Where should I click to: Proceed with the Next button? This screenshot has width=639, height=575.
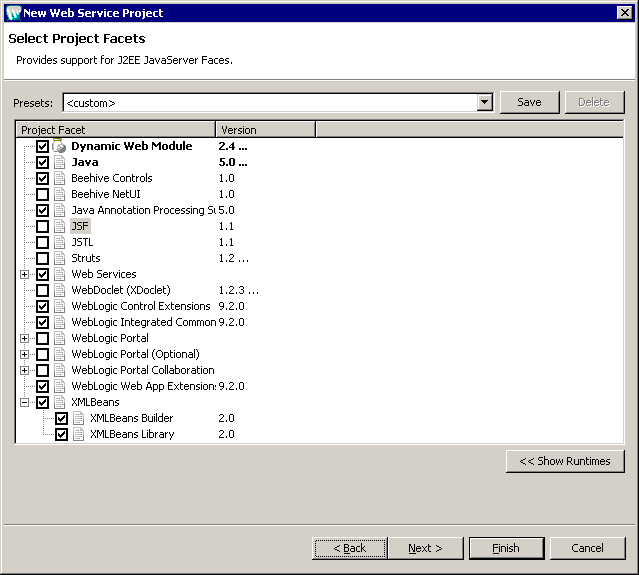[x=425, y=548]
